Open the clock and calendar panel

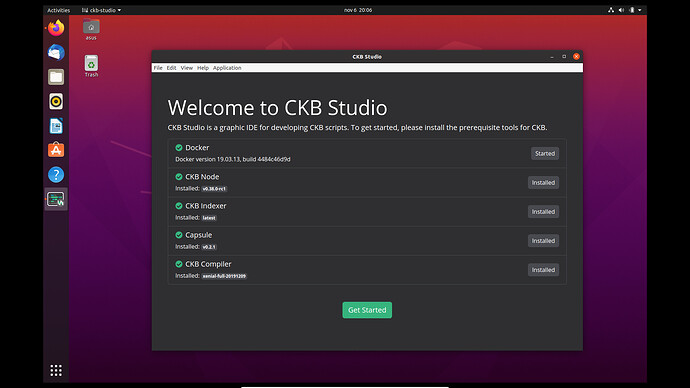[358, 10]
